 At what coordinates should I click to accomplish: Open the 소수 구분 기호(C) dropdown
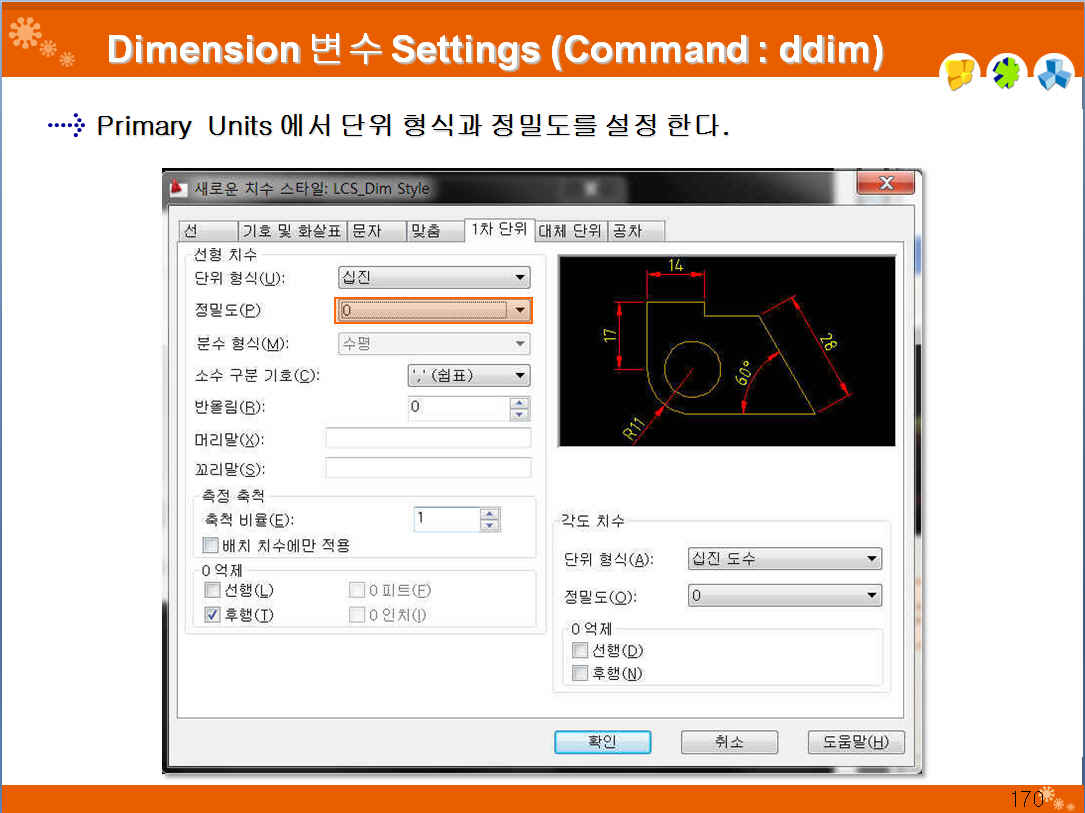[468, 376]
